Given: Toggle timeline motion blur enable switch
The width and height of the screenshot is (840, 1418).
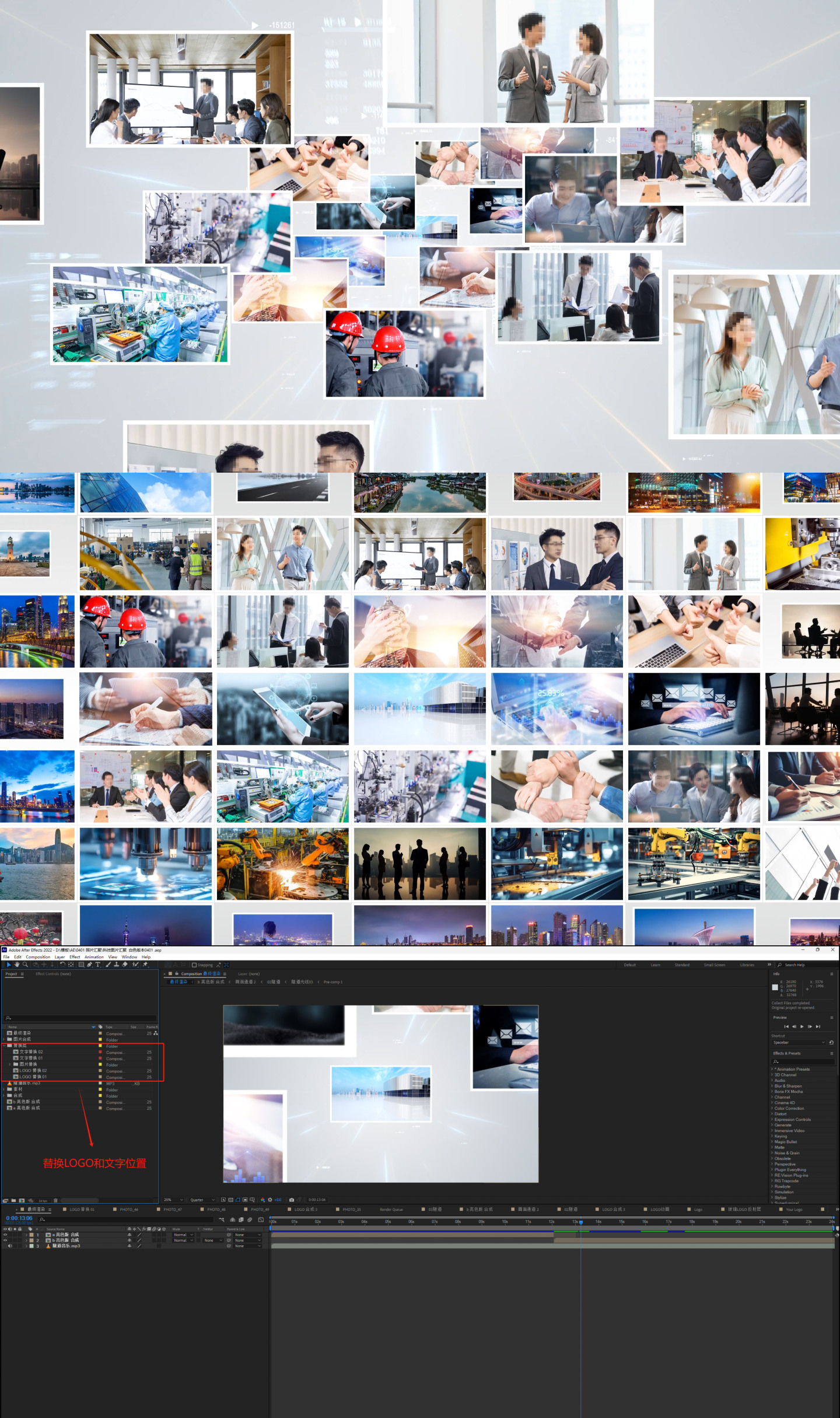Looking at the screenshot, I should point(250,1220).
